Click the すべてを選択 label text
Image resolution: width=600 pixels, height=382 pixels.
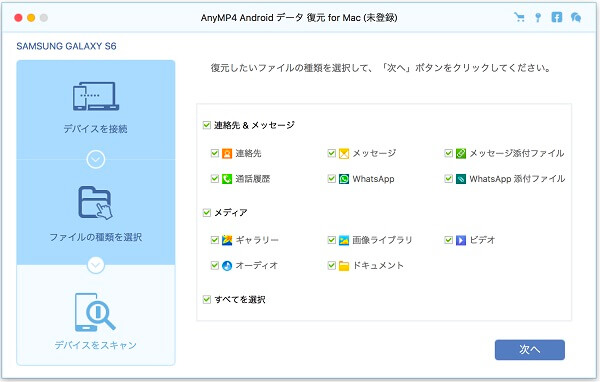point(240,299)
